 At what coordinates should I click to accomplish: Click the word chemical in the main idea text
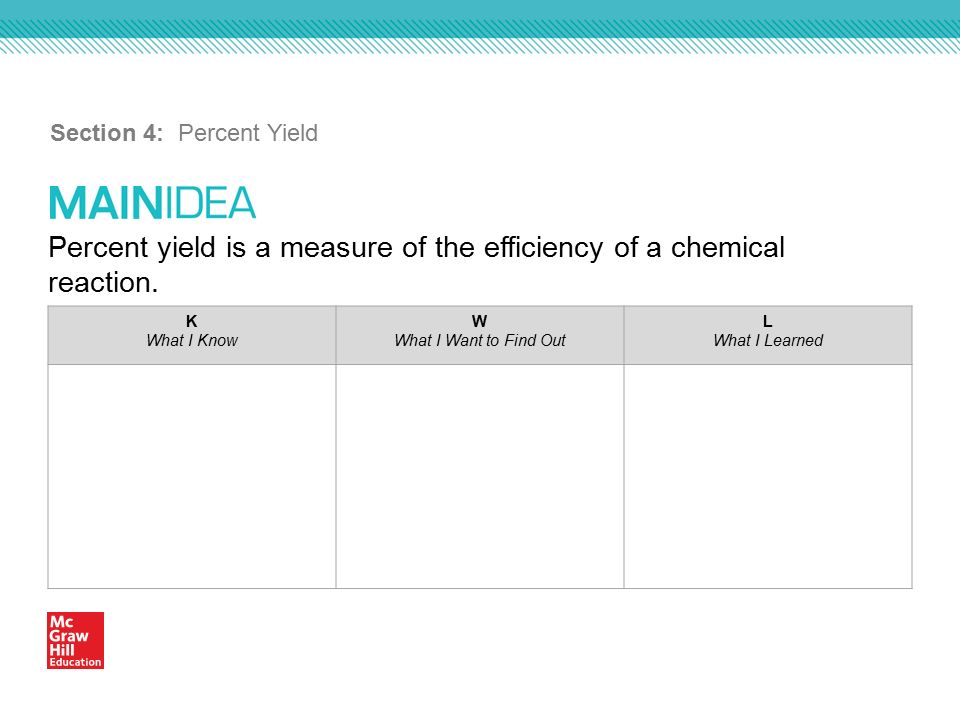pyautogui.click(x=727, y=247)
